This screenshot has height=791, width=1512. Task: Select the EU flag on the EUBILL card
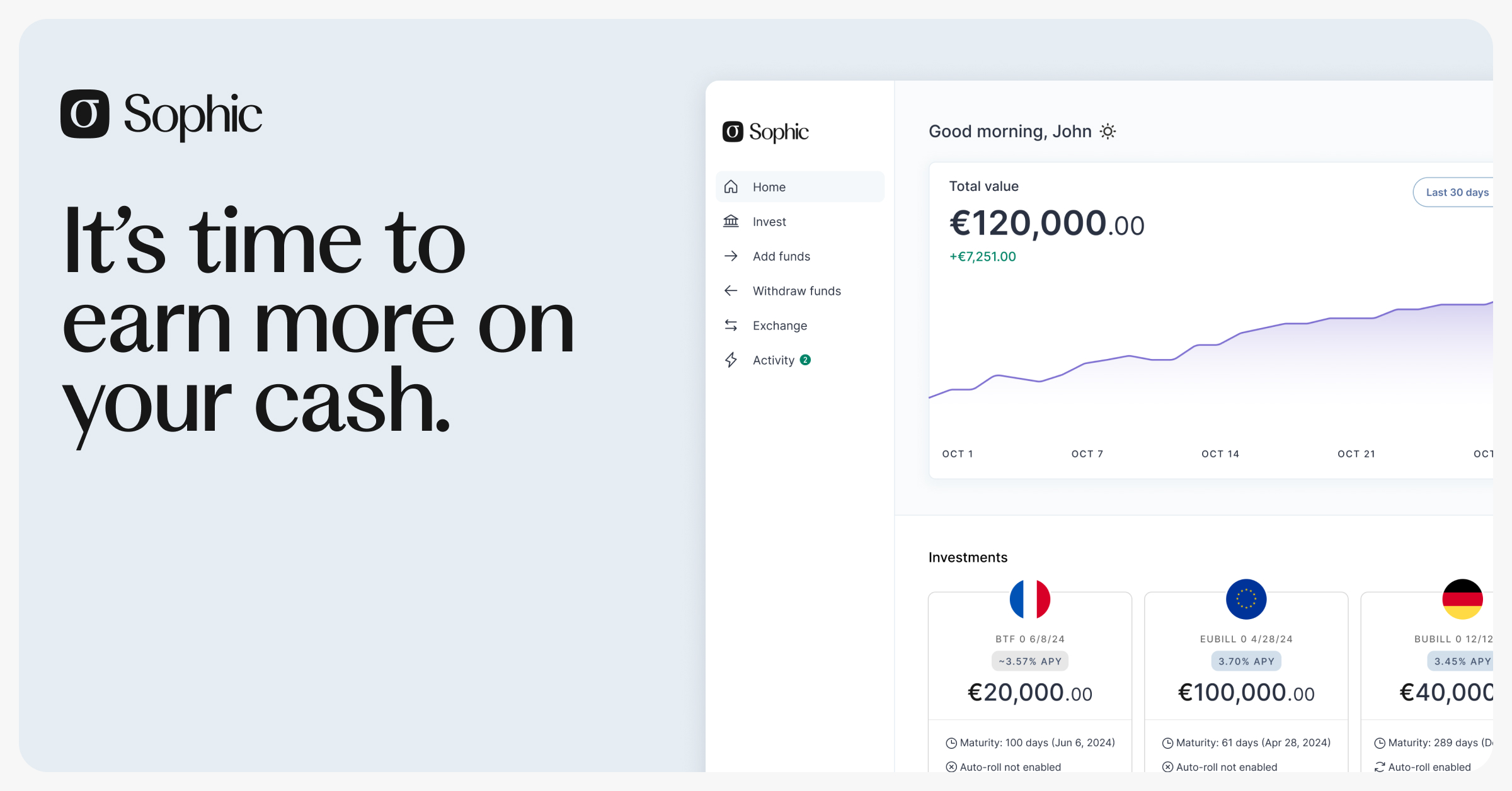[1246, 599]
